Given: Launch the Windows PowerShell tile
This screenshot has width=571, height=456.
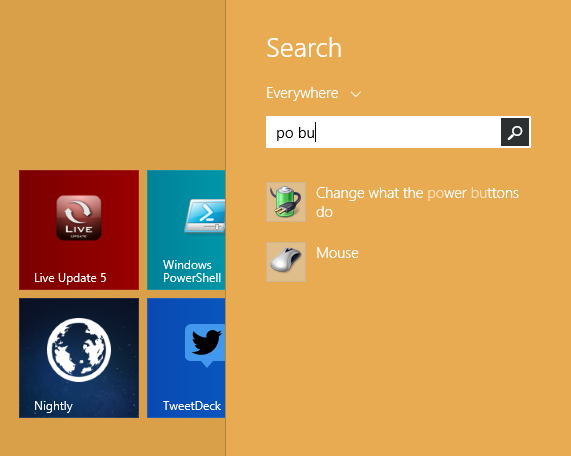Looking at the screenshot, I should [186, 230].
